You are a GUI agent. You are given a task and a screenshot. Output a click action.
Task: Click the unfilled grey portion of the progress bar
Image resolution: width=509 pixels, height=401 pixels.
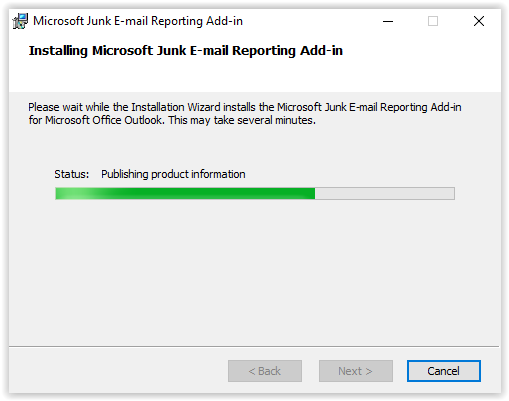click(x=385, y=193)
